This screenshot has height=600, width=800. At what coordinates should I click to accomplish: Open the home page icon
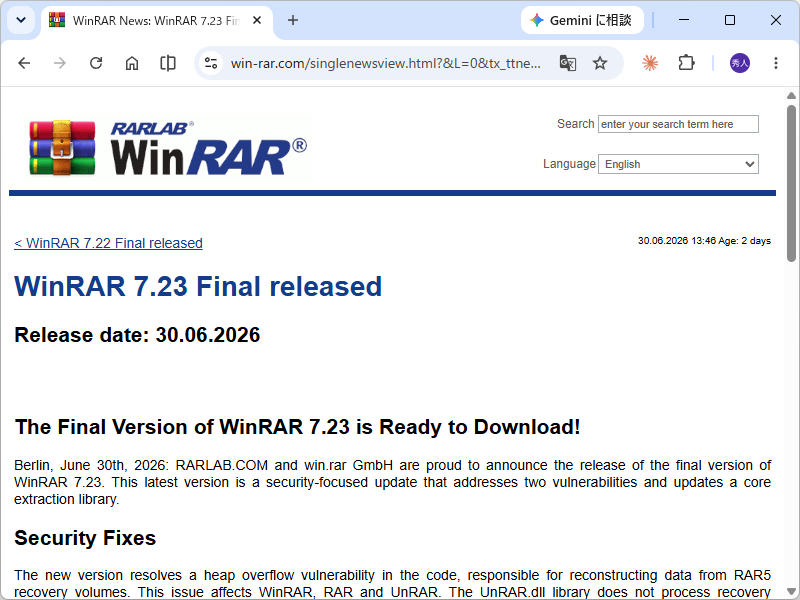click(132, 63)
